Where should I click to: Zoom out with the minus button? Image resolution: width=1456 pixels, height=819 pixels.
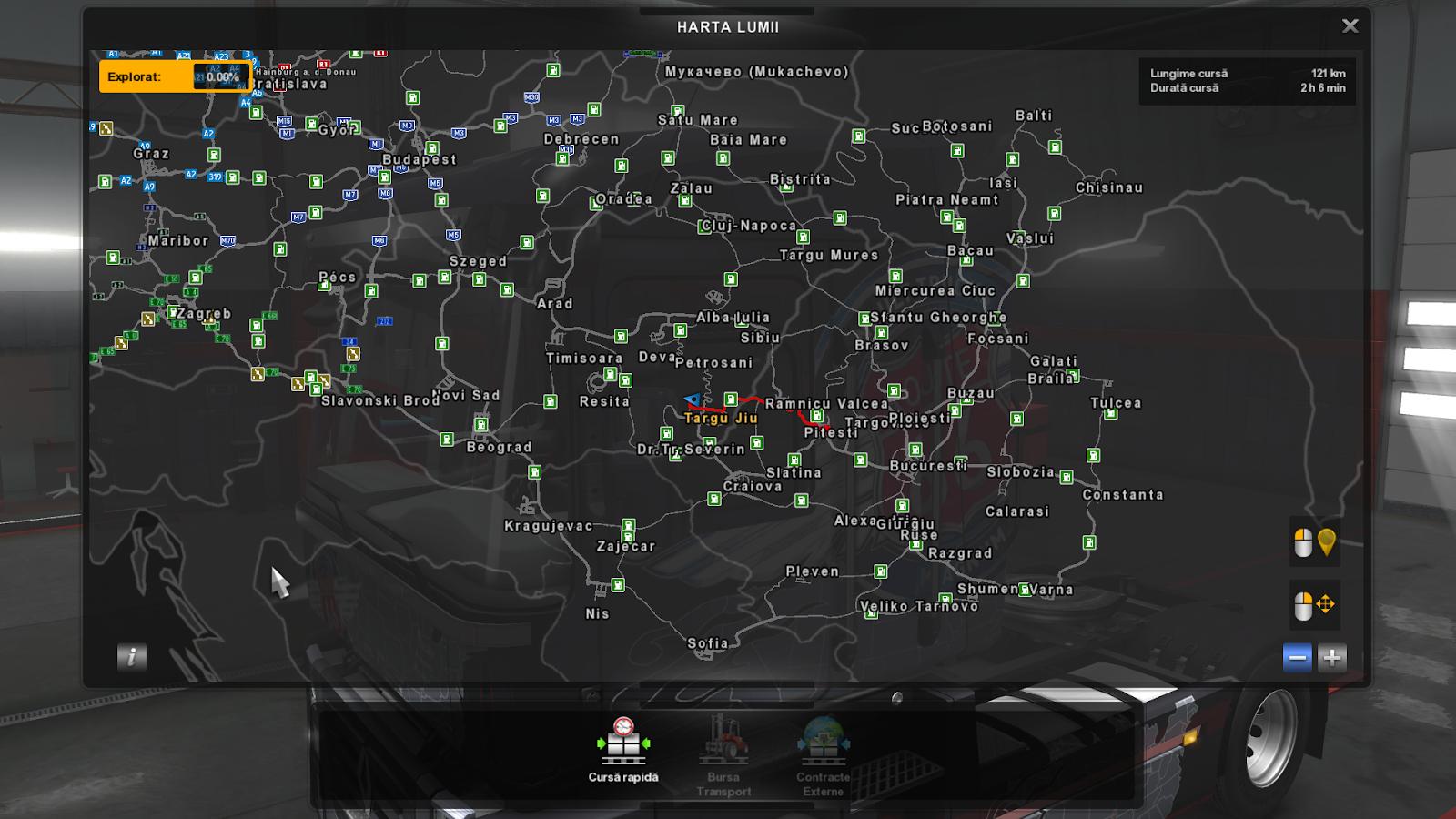(1298, 657)
